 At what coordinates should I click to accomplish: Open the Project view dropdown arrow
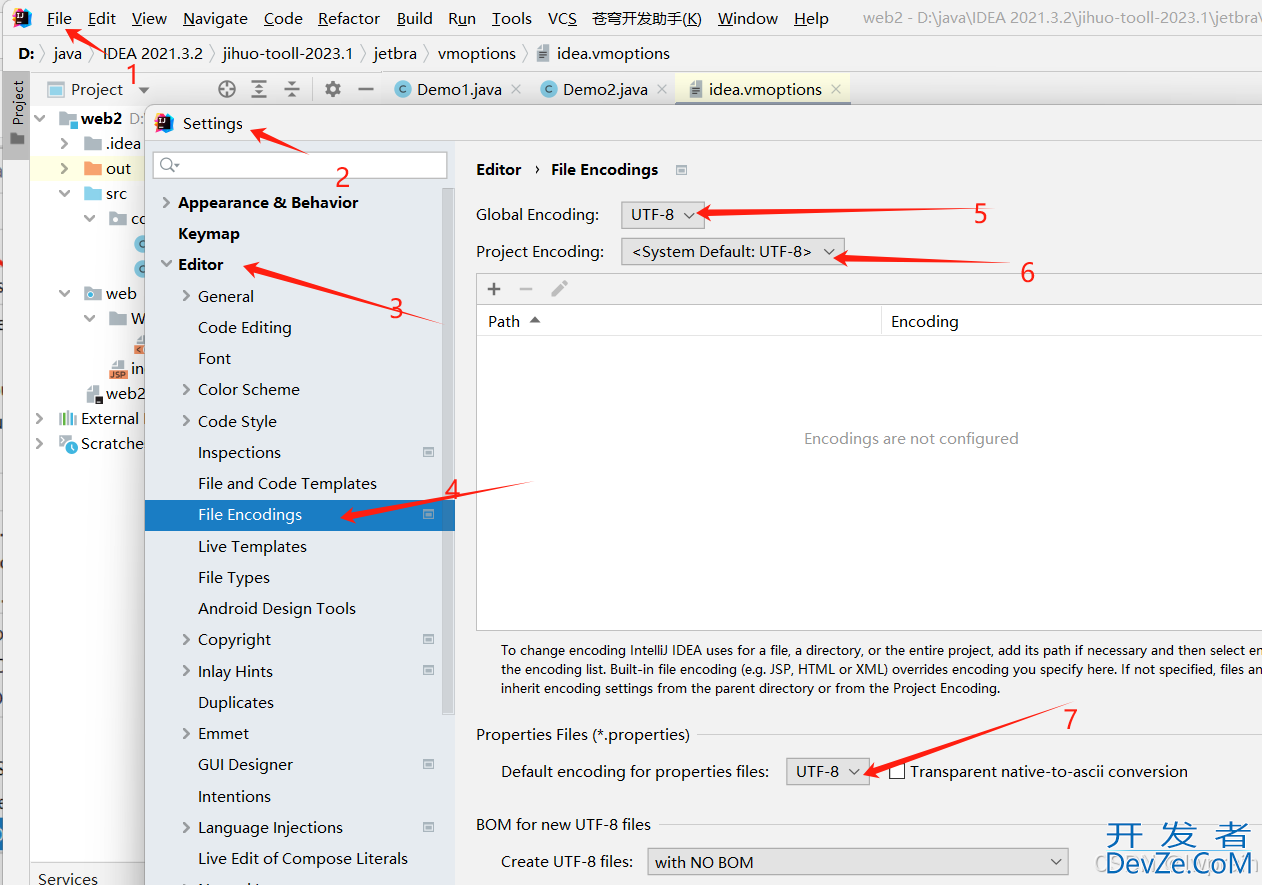pos(144,90)
